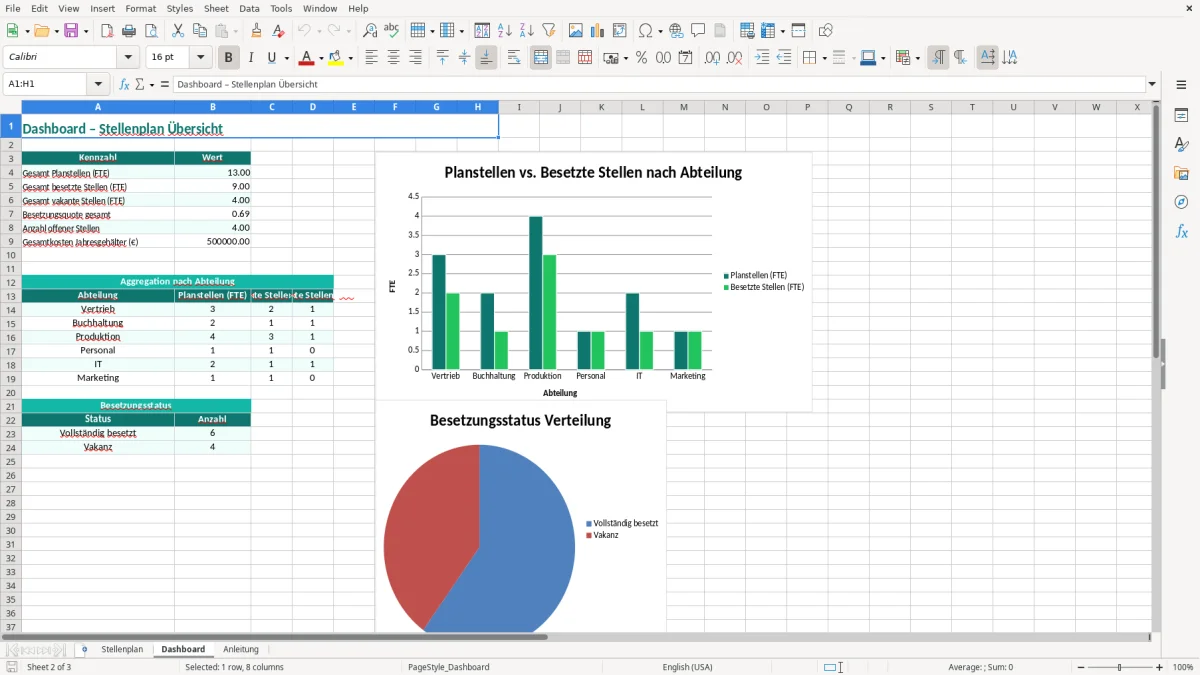Open Print Preview from the toolbar
Screen dimensions: 1200x675
click(x=150, y=31)
